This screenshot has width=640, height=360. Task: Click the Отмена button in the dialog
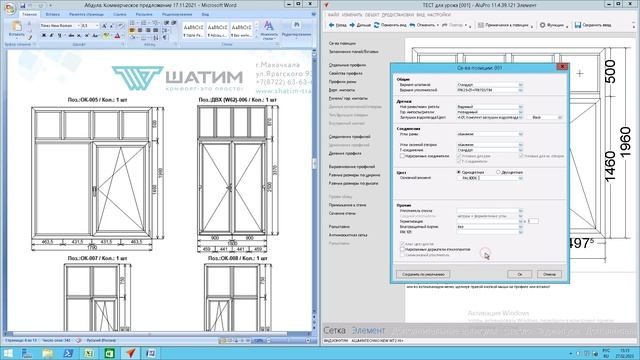point(549,274)
